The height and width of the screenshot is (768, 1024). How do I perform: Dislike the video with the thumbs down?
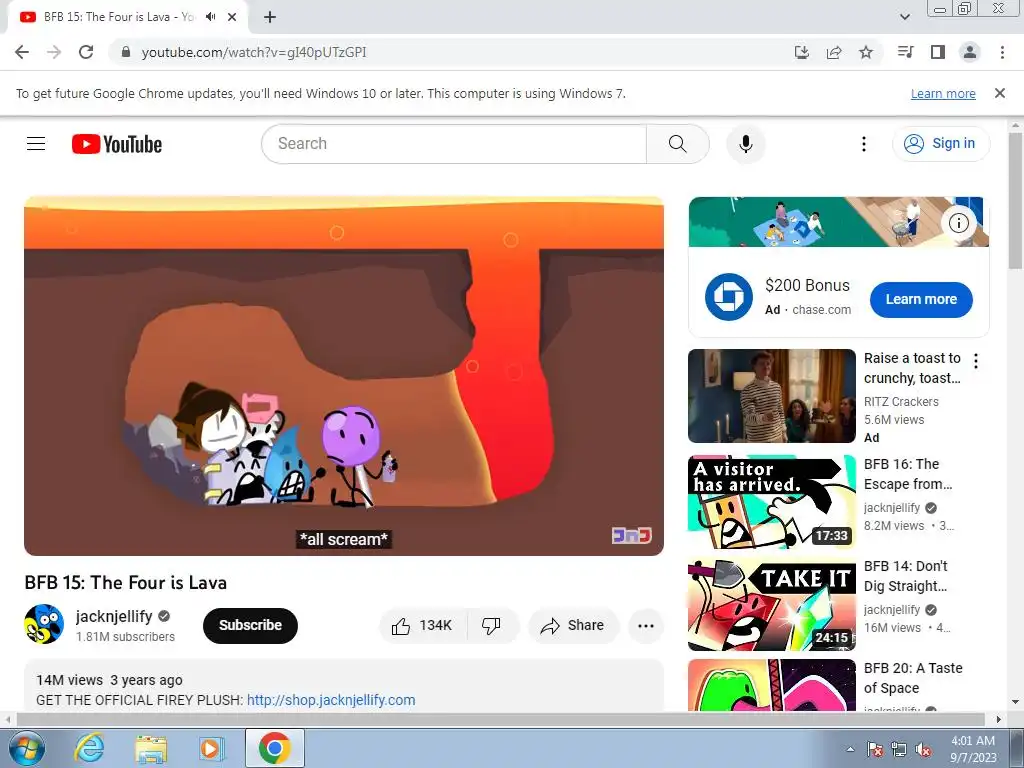coord(491,626)
